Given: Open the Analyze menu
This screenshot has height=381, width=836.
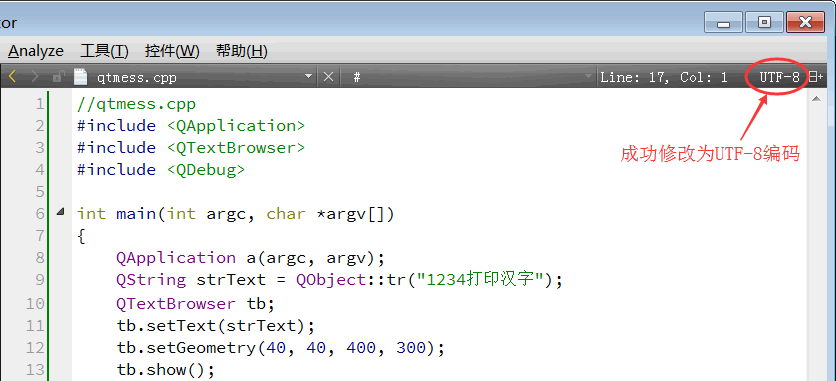Looking at the screenshot, I should pos(36,51).
